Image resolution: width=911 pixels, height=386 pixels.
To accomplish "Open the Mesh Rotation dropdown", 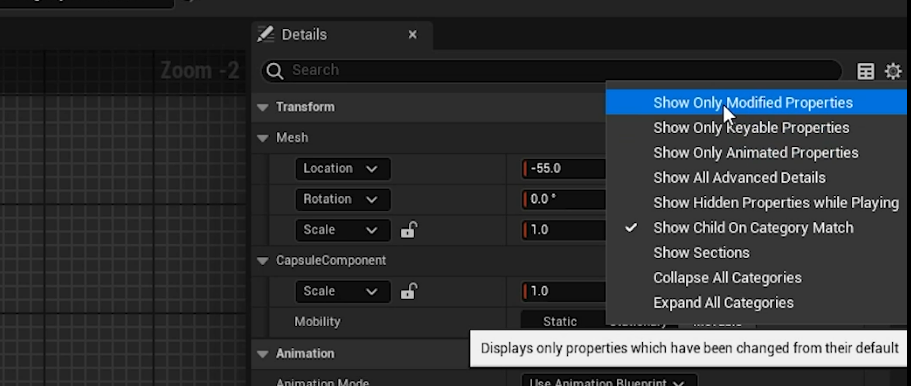I will click(343, 199).
